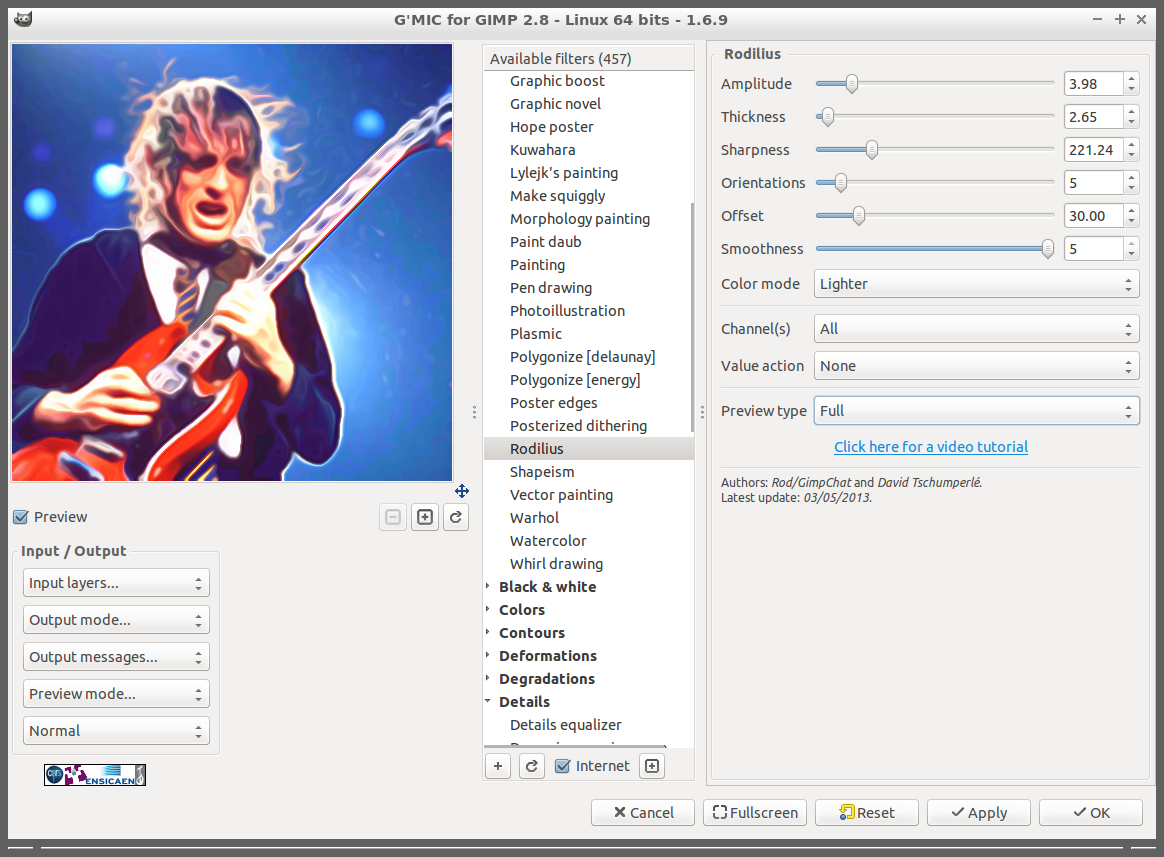
Task: Click the expand all folders icon
Action: [x=652, y=766]
